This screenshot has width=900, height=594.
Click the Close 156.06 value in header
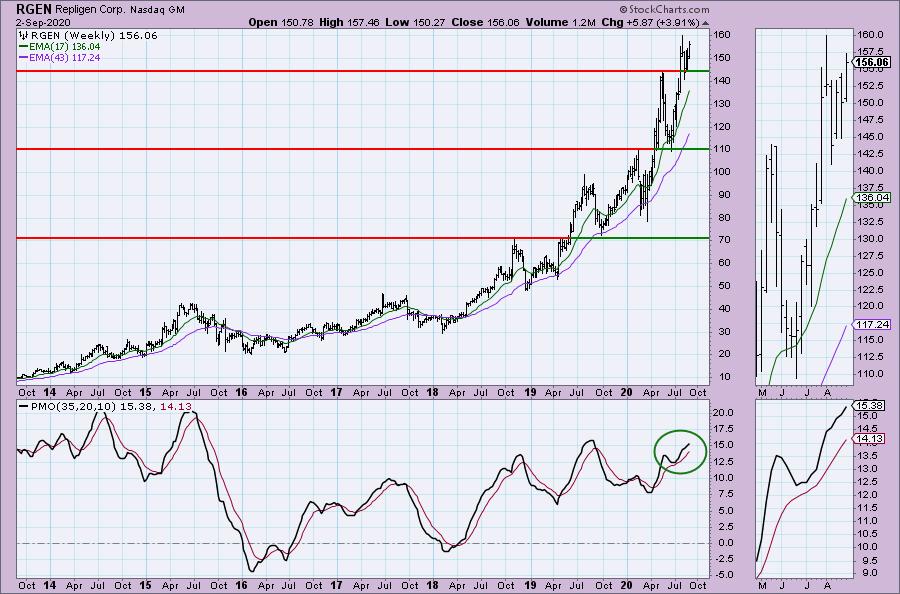(485, 22)
